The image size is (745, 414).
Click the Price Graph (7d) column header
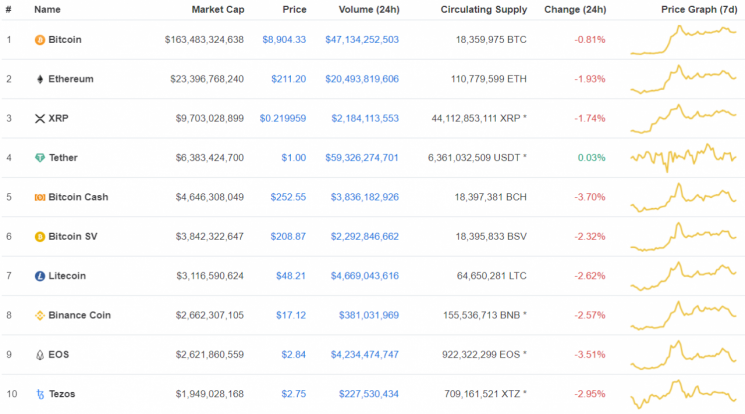pos(699,10)
